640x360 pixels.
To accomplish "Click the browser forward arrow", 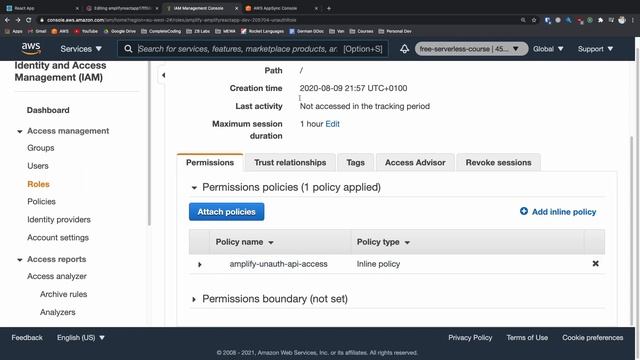I will tap(18, 20).
